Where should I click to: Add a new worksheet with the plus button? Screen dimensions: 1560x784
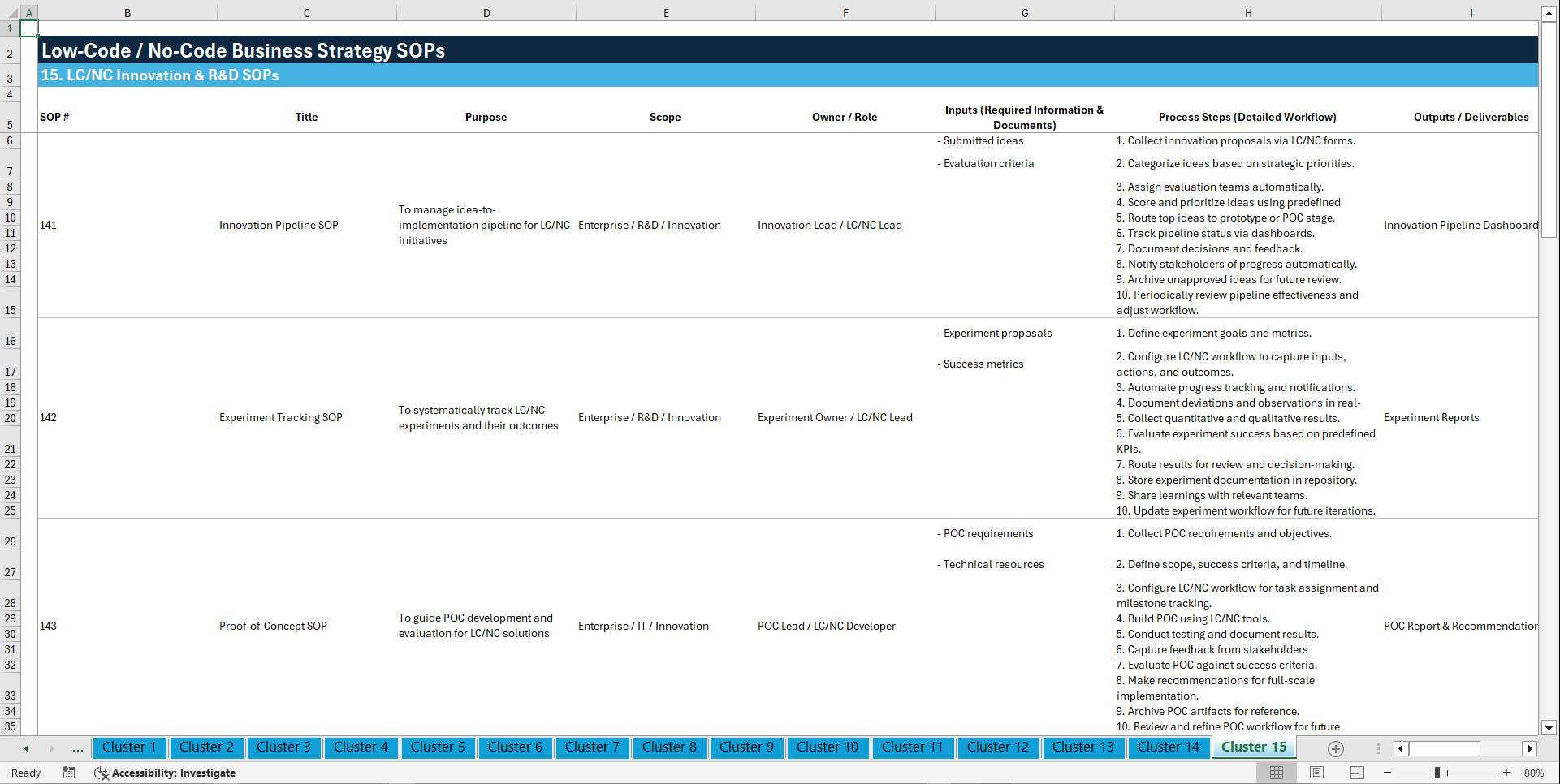click(x=1335, y=748)
